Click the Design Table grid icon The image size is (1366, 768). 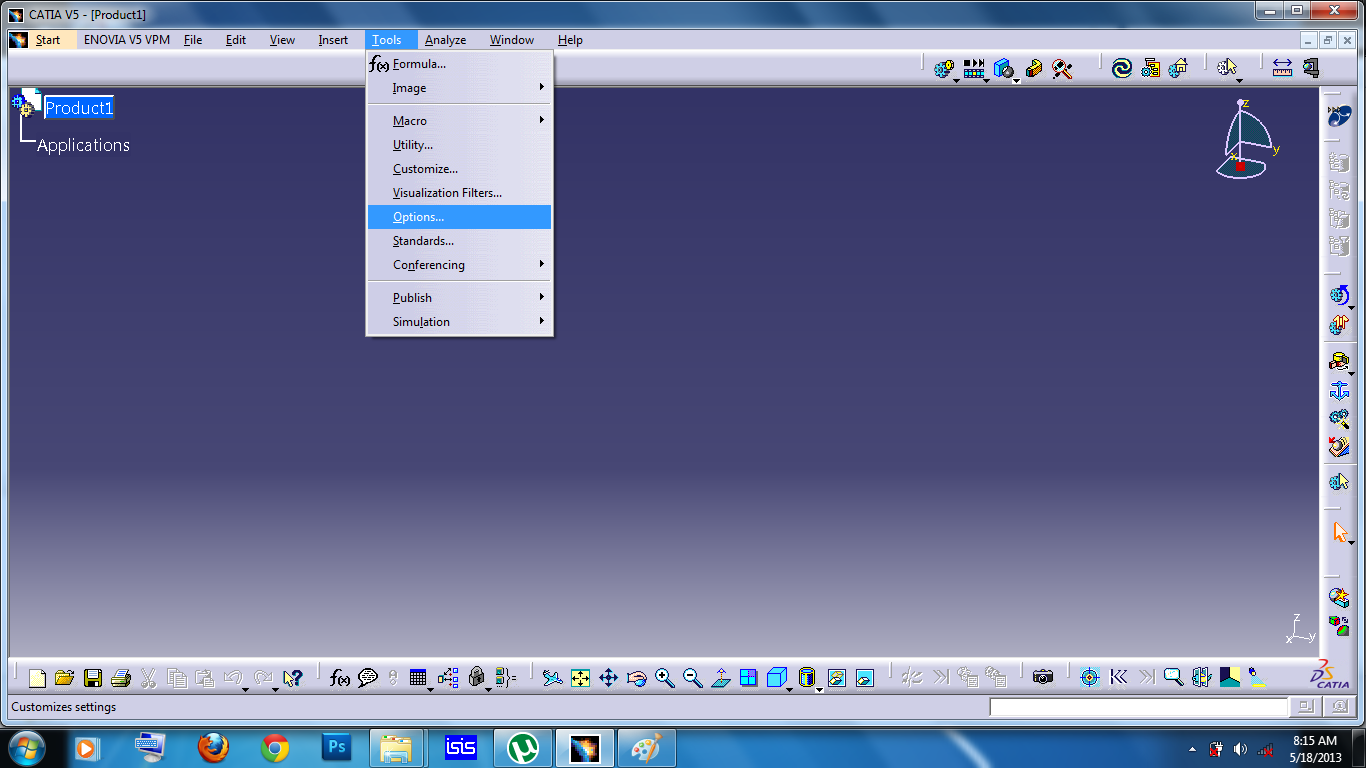(x=418, y=678)
